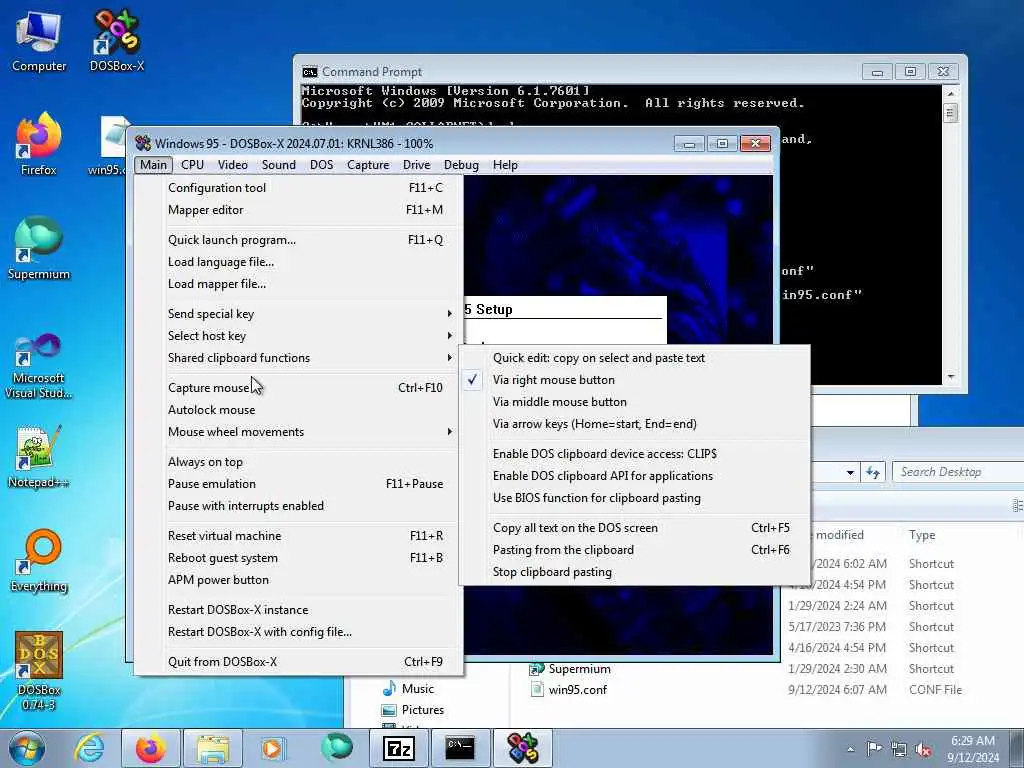Choose Quit from DOSBox-X

(298, 662)
